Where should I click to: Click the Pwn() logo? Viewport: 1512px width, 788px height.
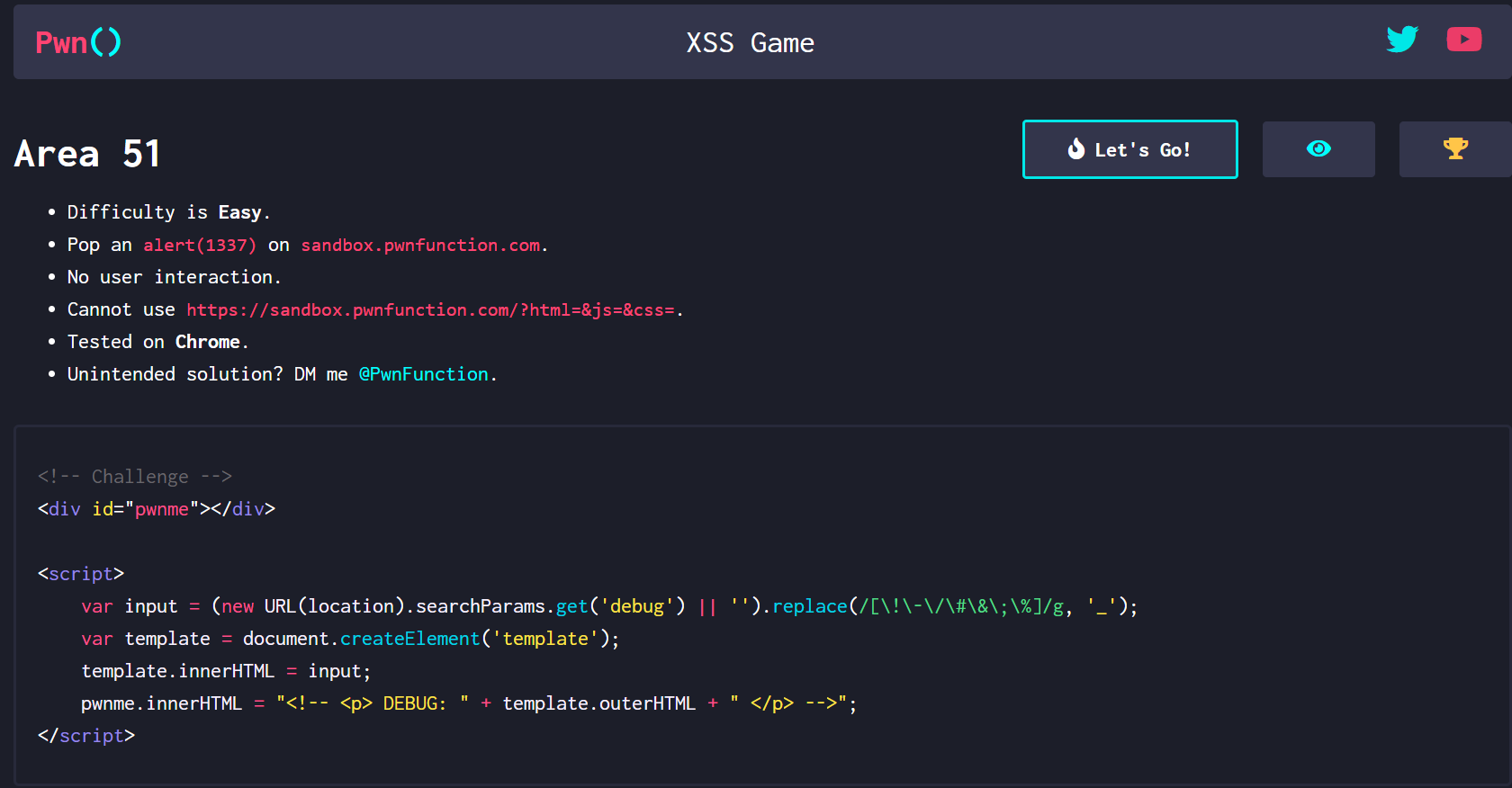78,42
